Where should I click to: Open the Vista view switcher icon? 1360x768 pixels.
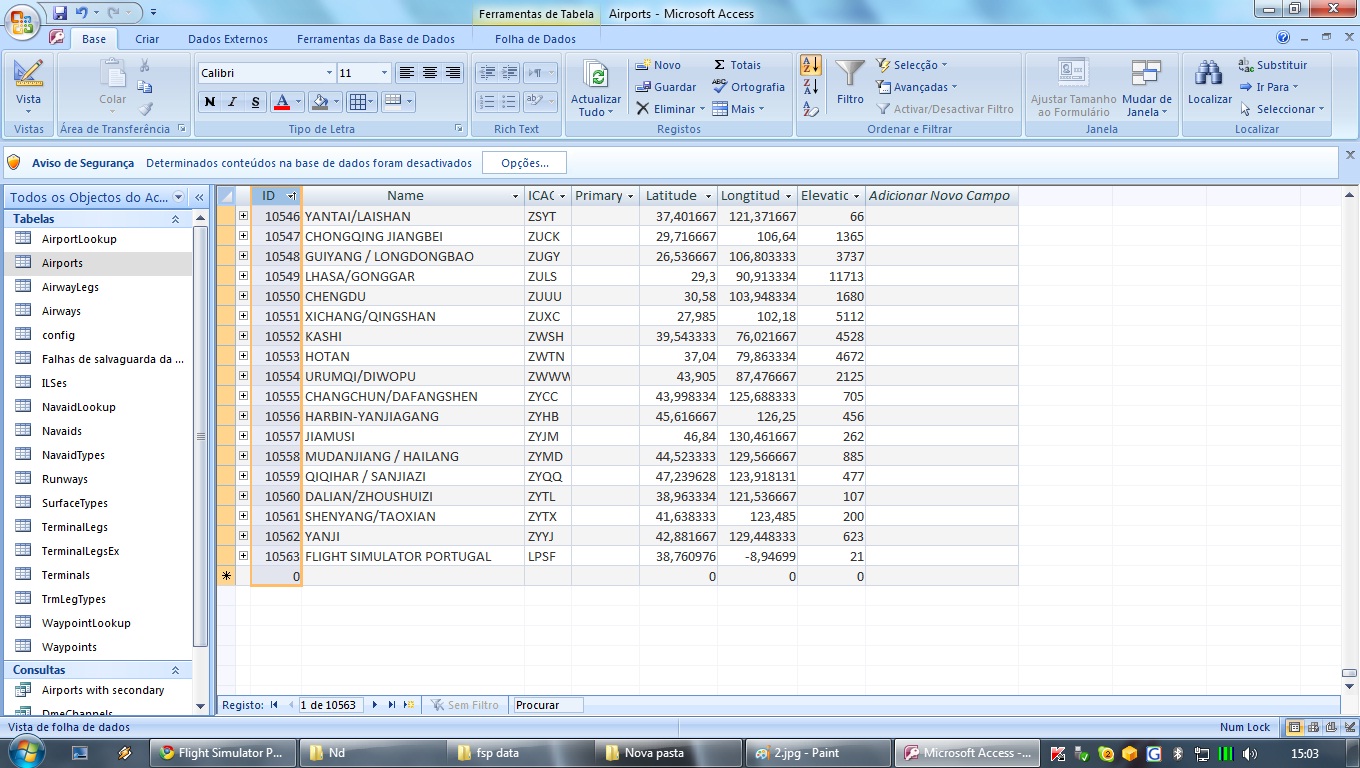[28, 75]
